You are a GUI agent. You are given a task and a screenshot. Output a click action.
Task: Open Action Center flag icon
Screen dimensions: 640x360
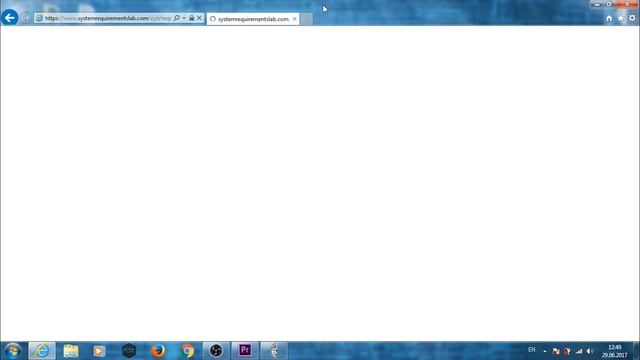(x=556, y=351)
